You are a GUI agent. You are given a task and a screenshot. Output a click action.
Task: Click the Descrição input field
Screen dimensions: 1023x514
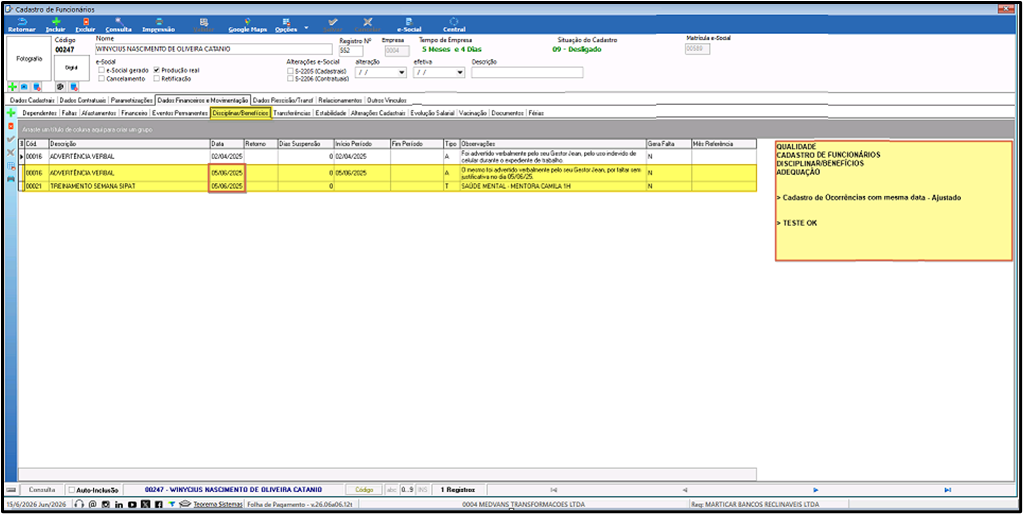(x=527, y=72)
